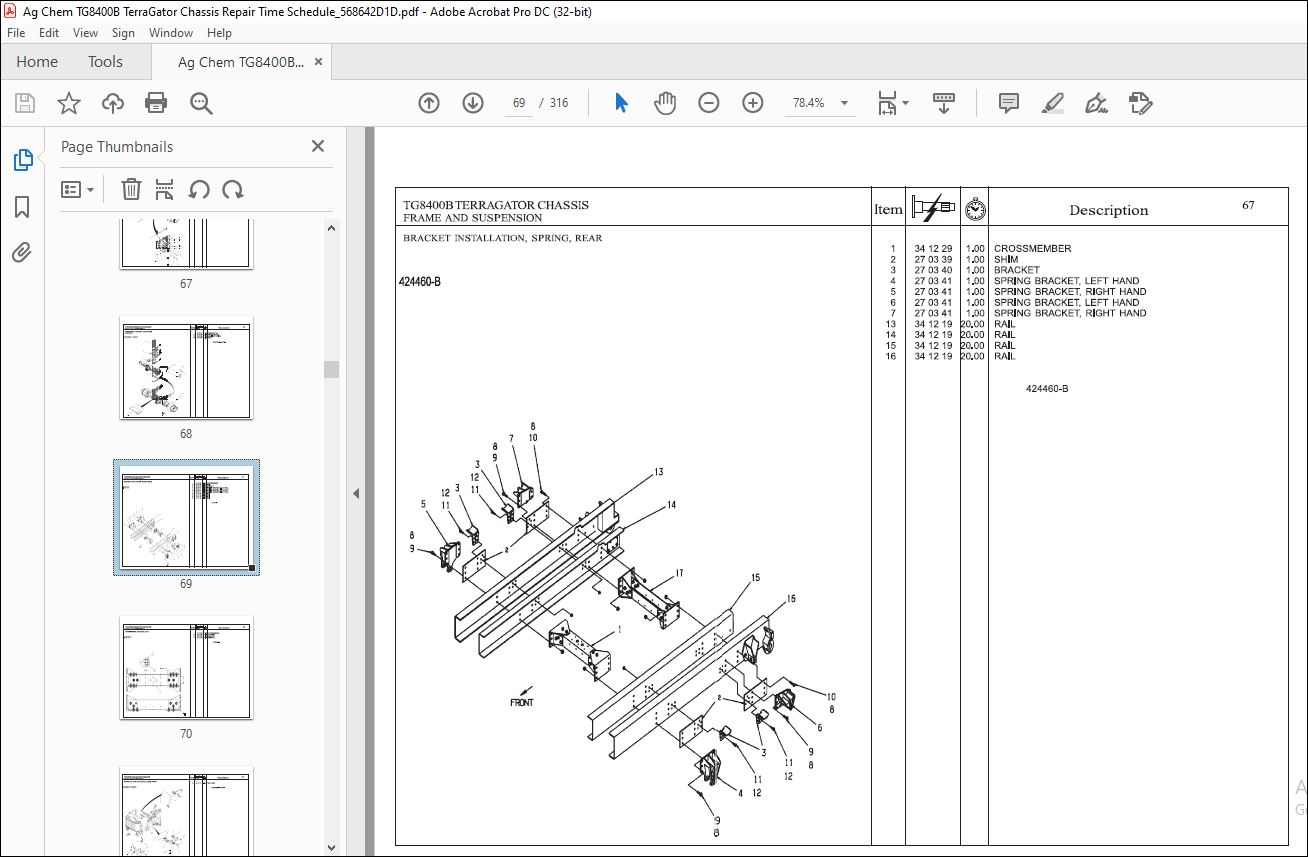
Task: Open the stamp or redact tool icon
Action: click(x=1141, y=103)
